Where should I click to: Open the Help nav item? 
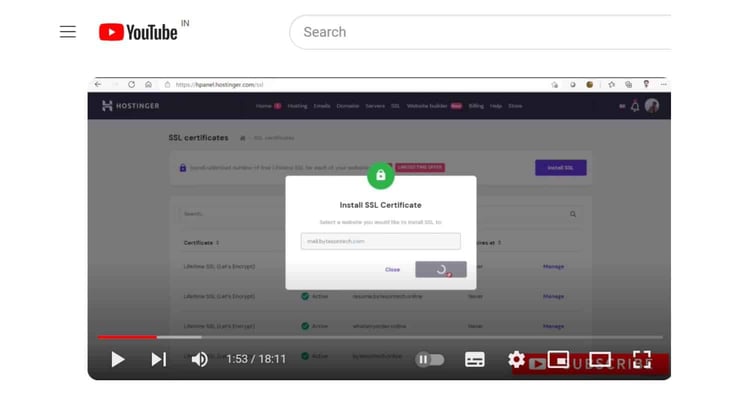click(496, 106)
